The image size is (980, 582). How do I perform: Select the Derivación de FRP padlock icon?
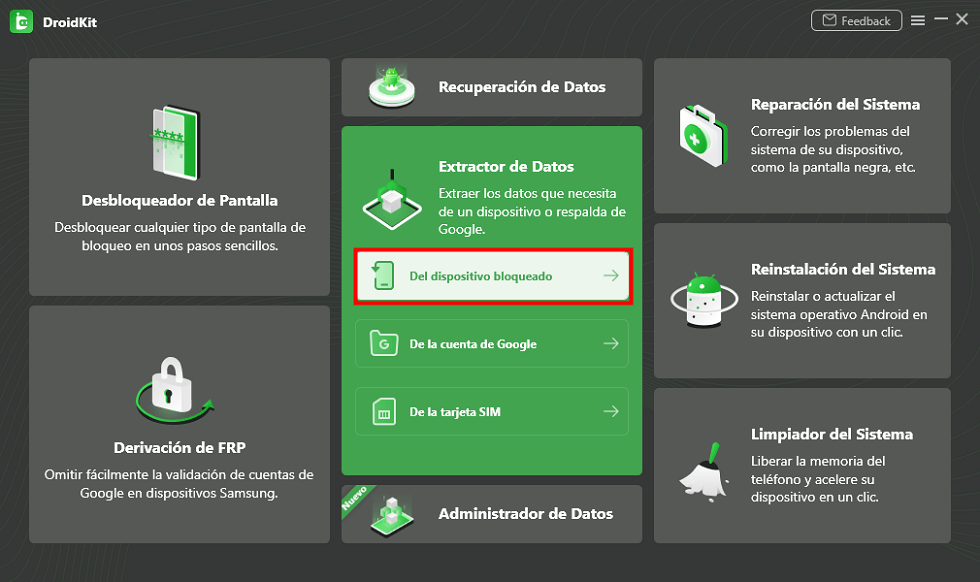pos(174,391)
